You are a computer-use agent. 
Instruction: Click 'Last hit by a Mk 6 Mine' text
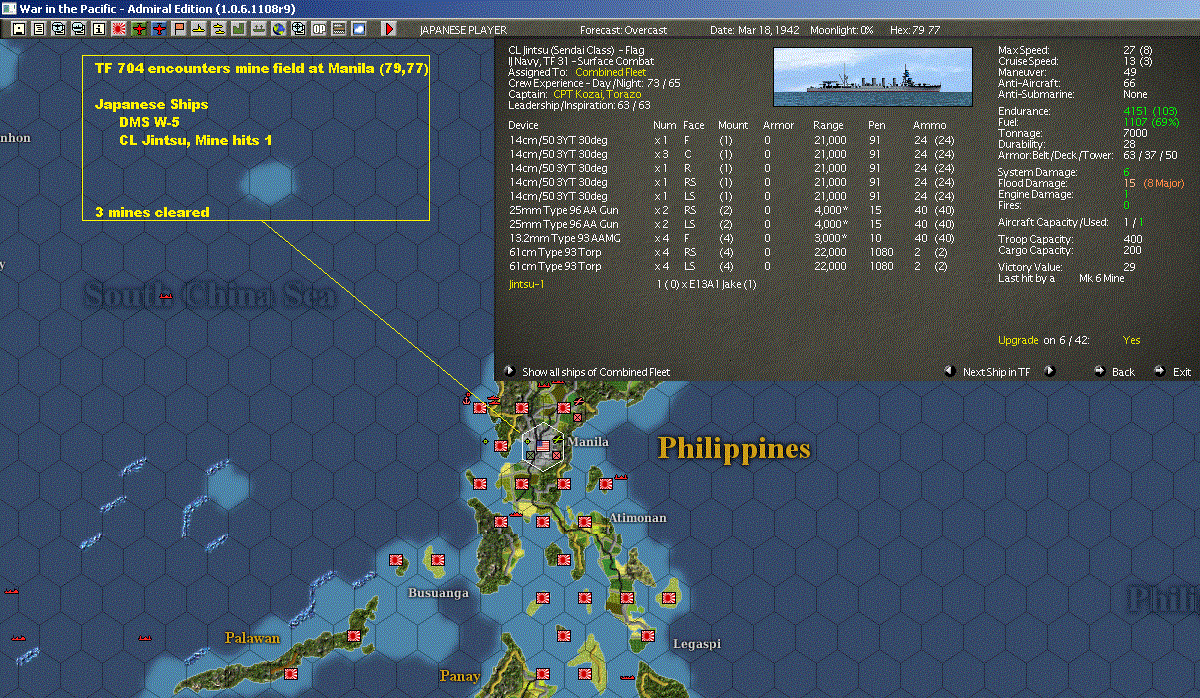click(1061, 278)
